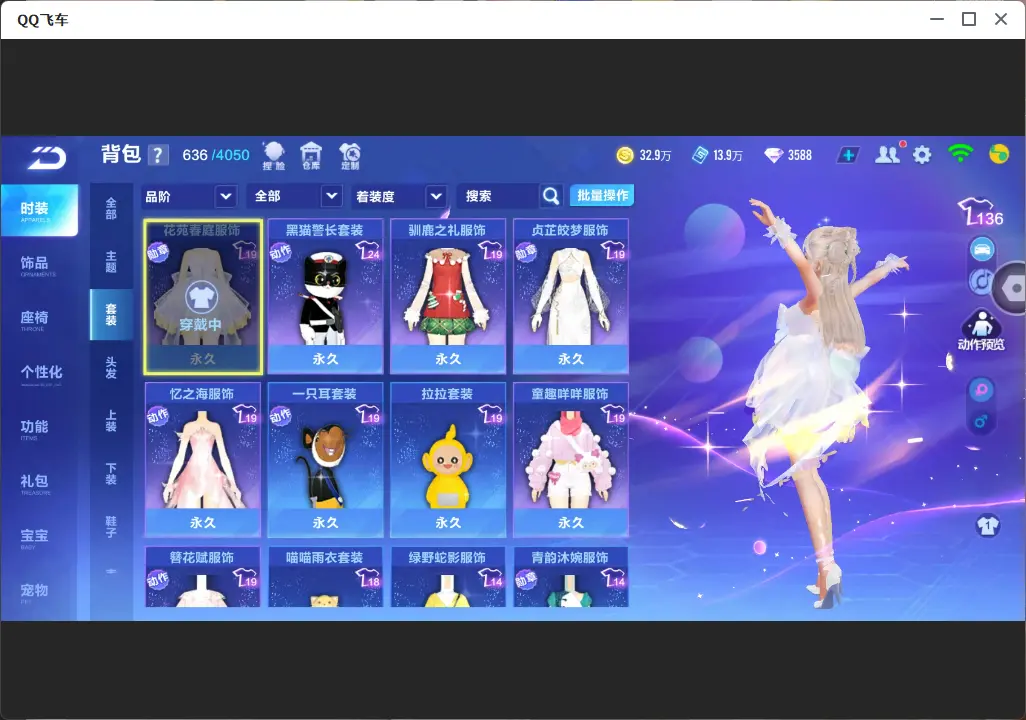Select the 头发 hair subcategory
This screenshot has width=1026, height=720.
pyautogui.click(x=111, y=368)
